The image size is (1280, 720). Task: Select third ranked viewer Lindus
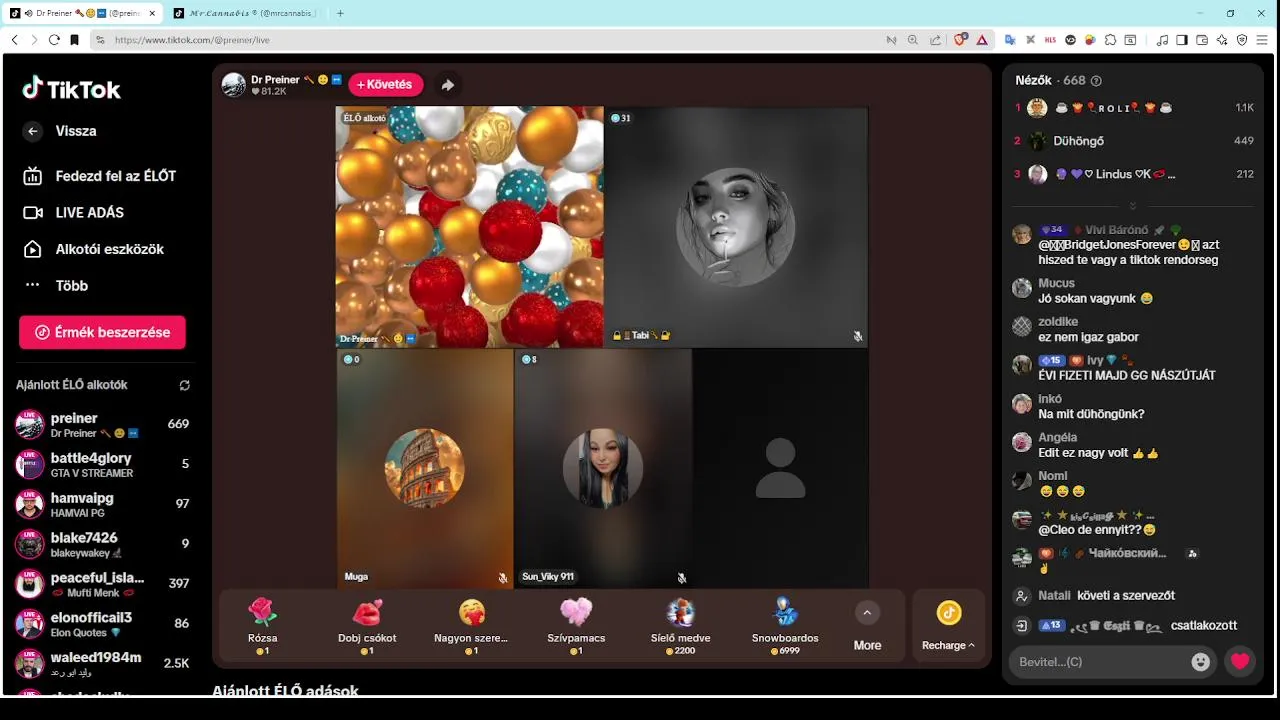(1134, 174)
